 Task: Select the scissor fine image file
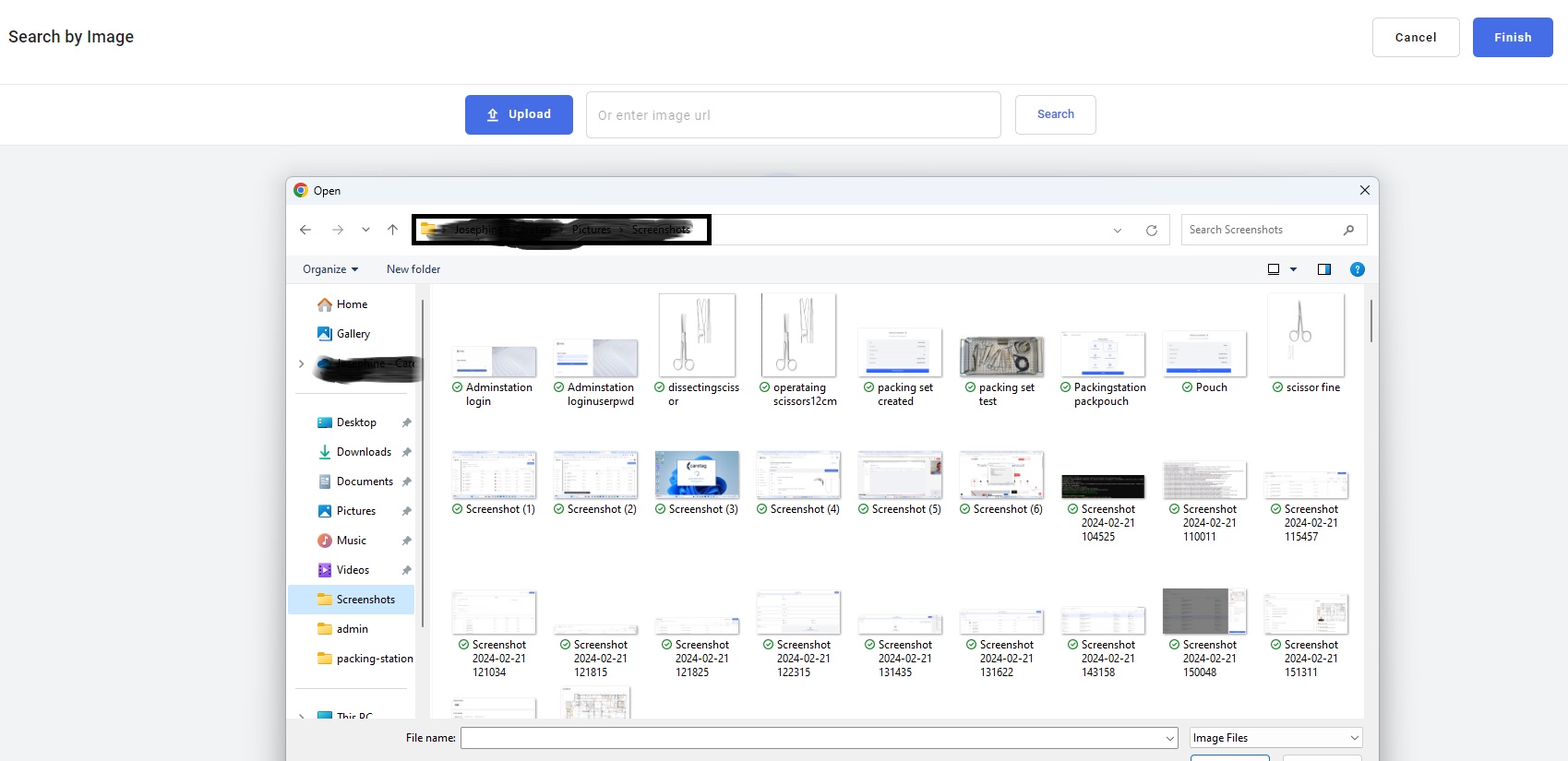point(1306,344)
